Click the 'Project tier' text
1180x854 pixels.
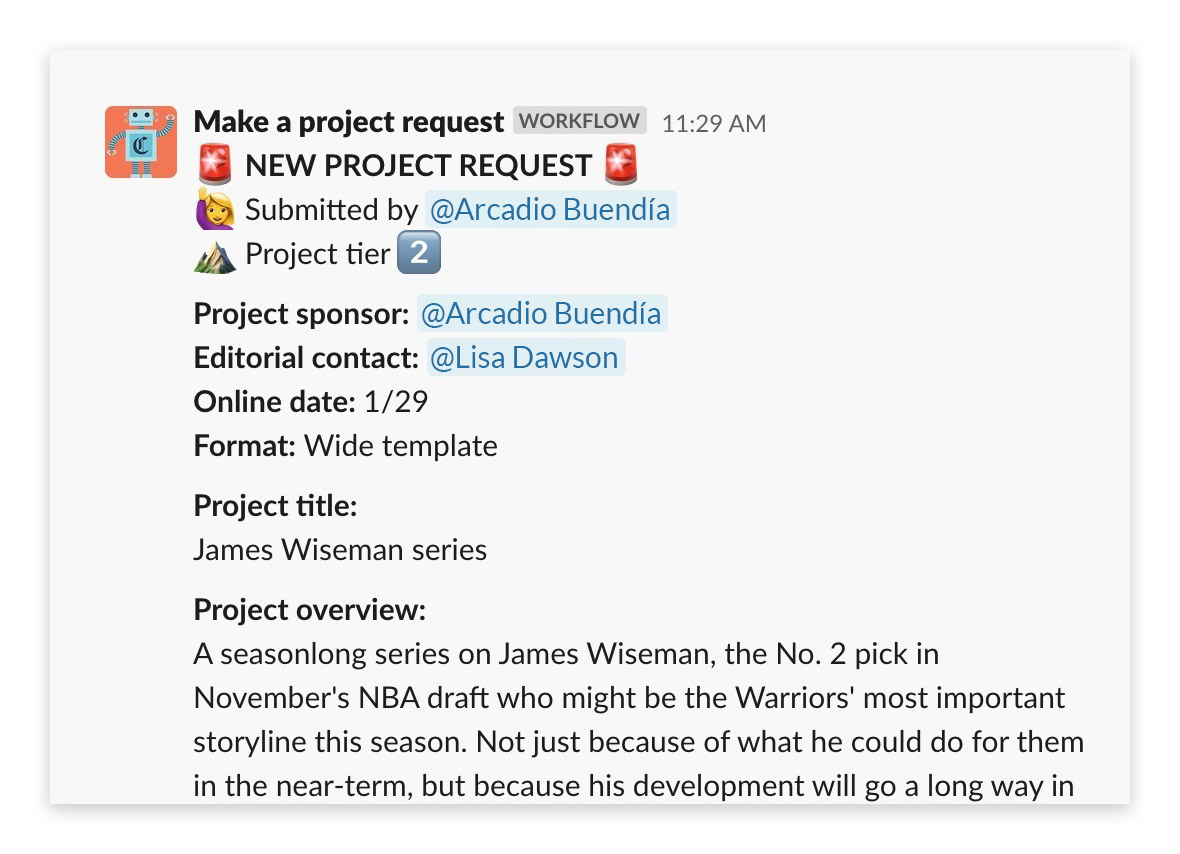point(317,254)
